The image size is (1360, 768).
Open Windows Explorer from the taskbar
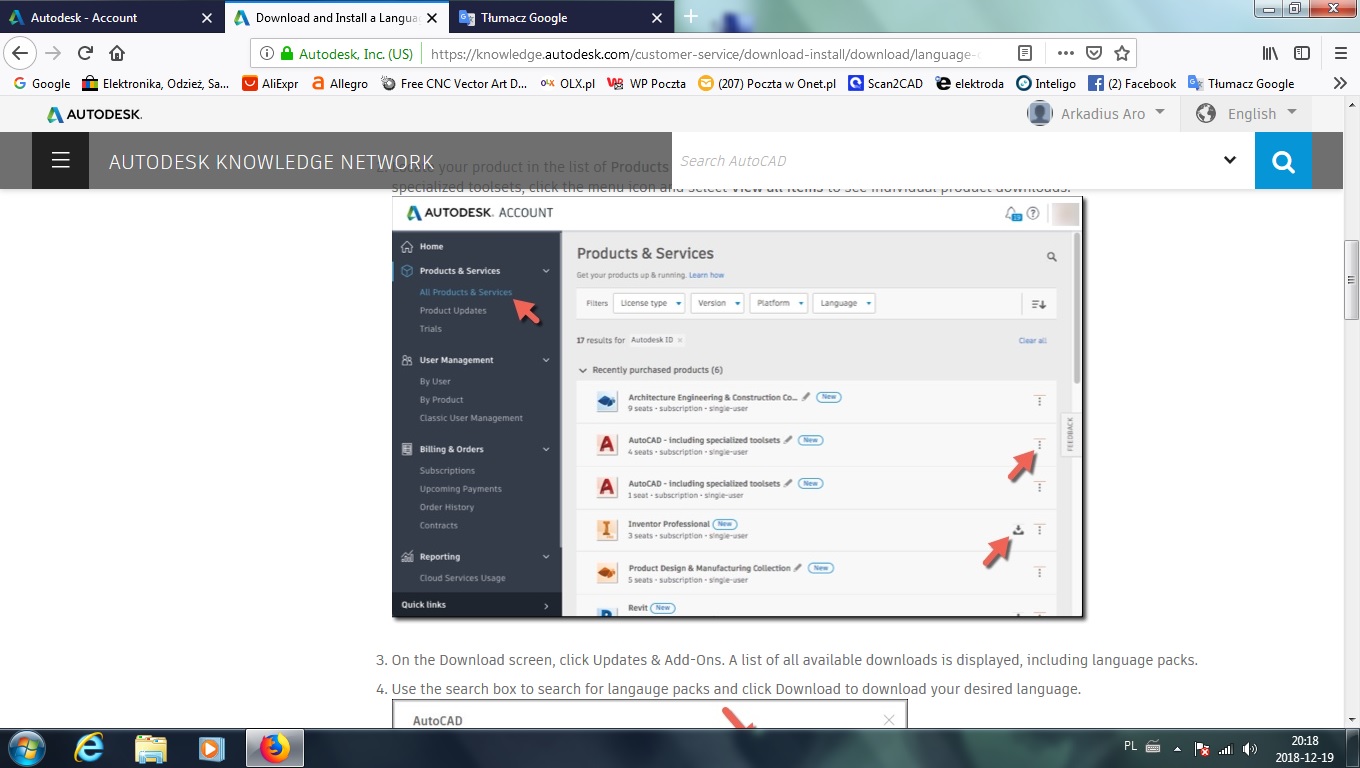pyautogui.click(x=150, y=748)
